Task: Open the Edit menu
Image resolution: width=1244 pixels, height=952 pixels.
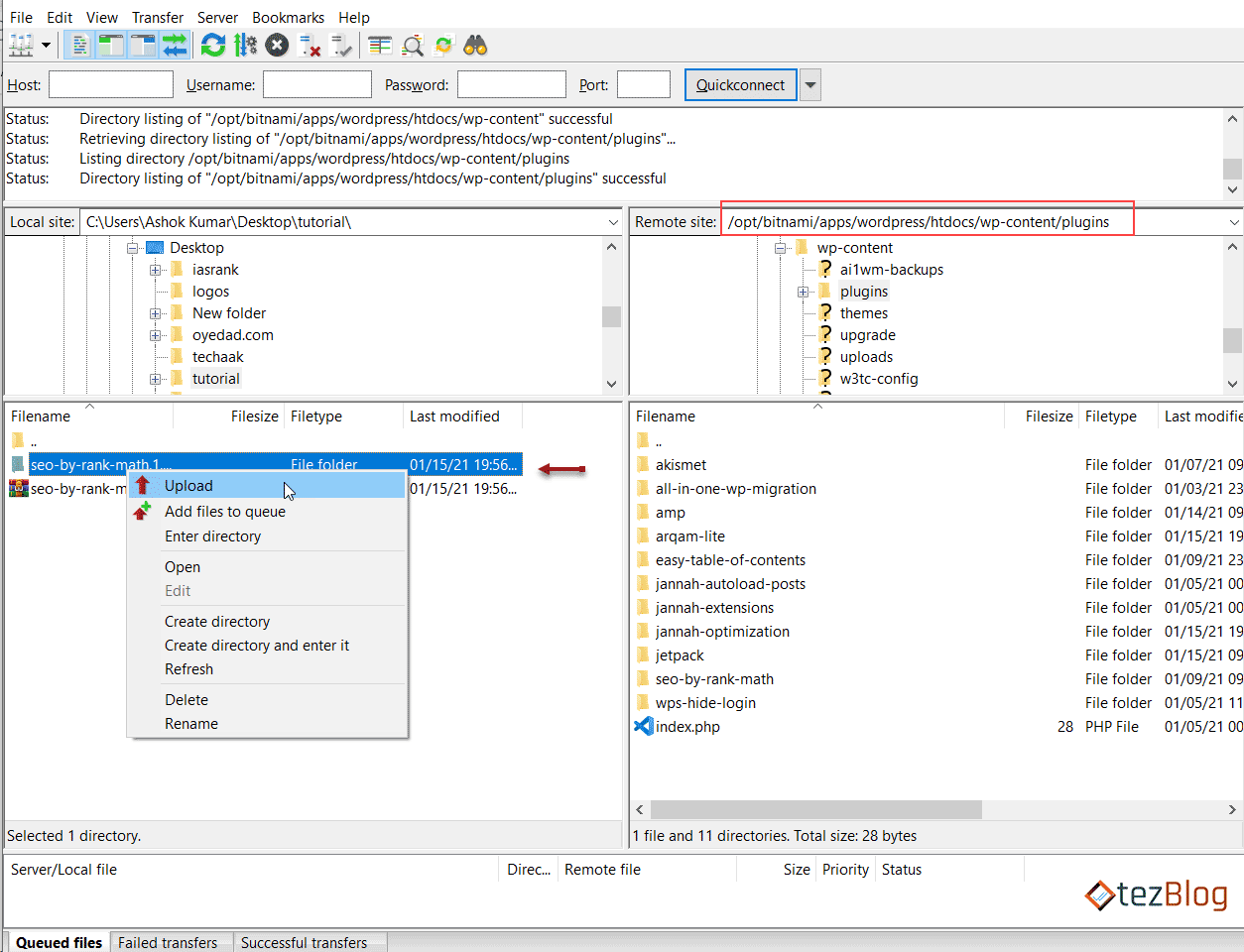Action: 60,17
